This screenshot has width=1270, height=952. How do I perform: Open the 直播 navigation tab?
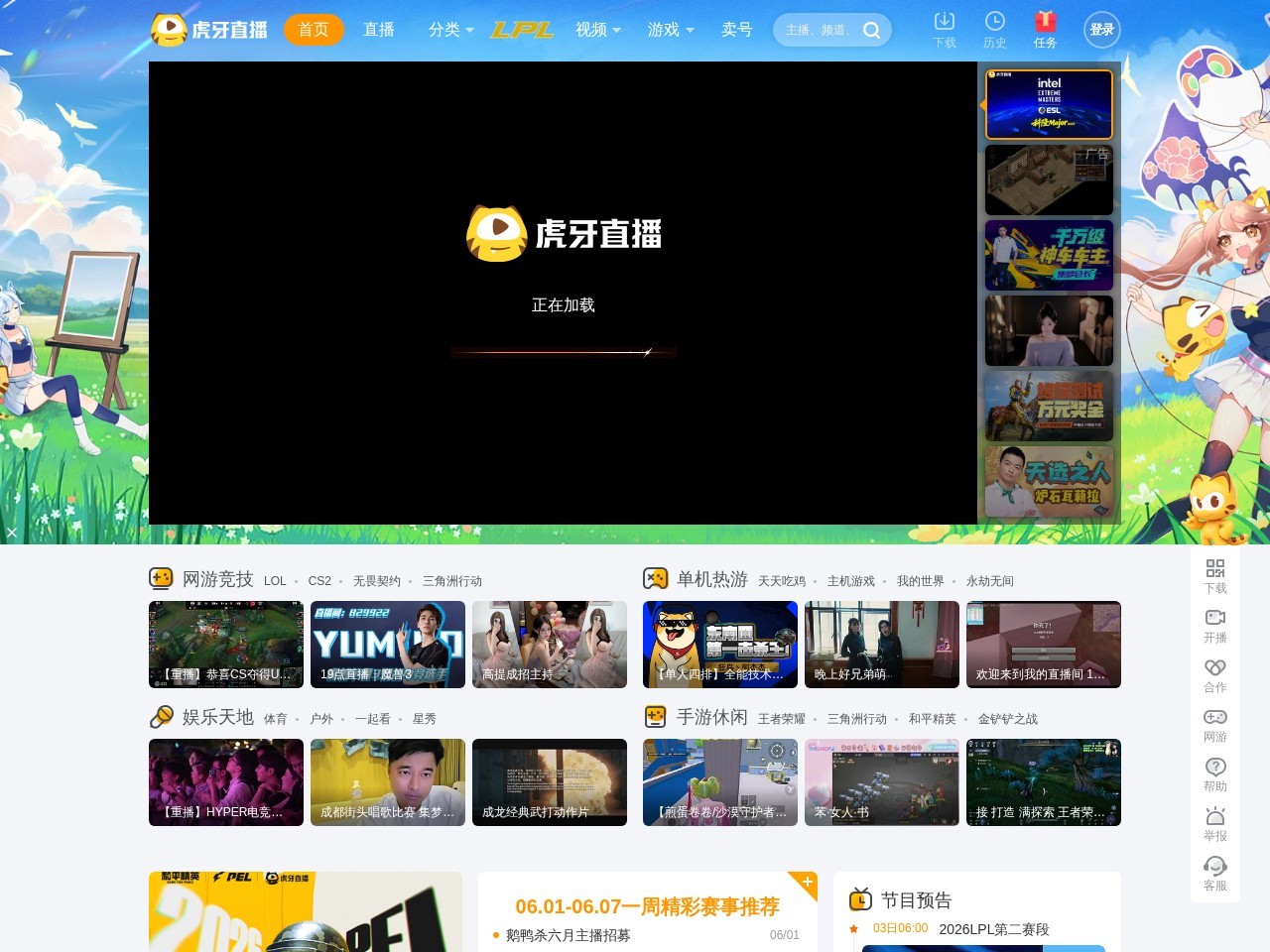379,30
